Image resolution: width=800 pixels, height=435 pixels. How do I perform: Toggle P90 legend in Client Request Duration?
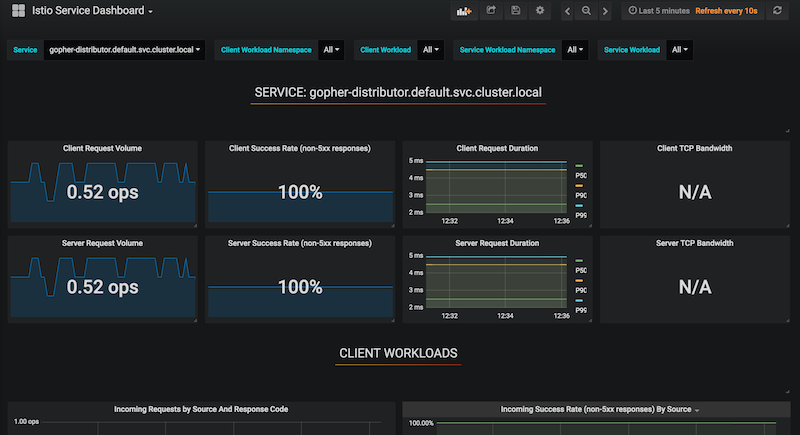[x=581, y=195]
